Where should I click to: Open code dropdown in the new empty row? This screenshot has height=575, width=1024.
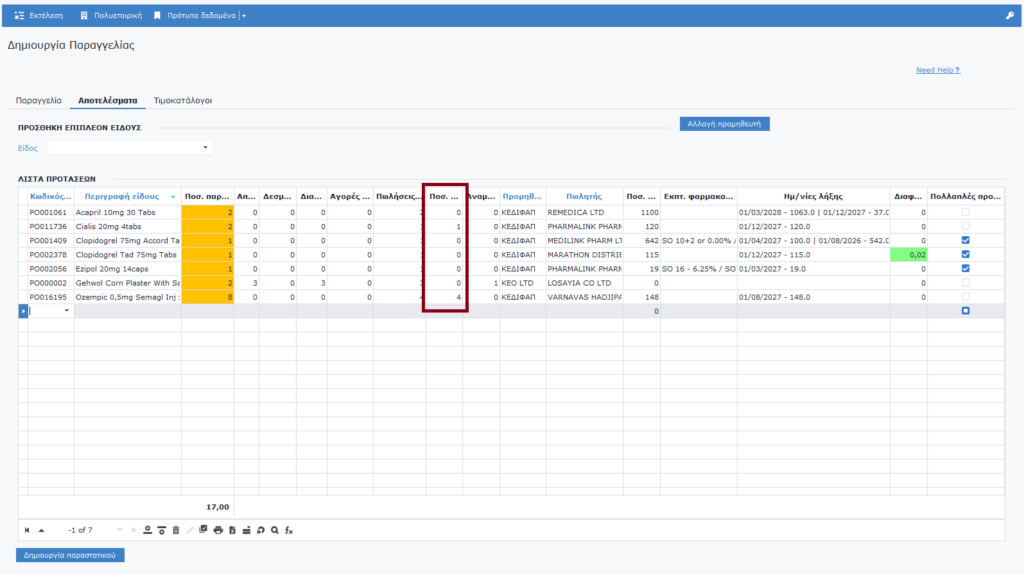click(x=67, y=311)
